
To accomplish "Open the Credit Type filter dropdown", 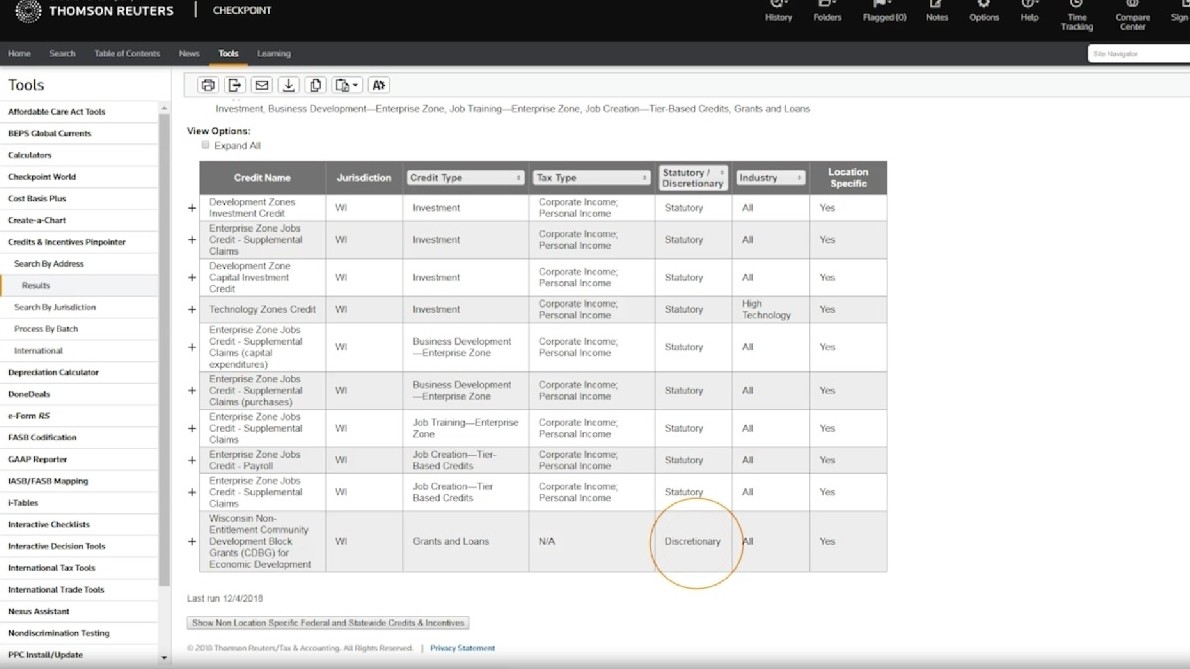I will (x=465, y=178).
